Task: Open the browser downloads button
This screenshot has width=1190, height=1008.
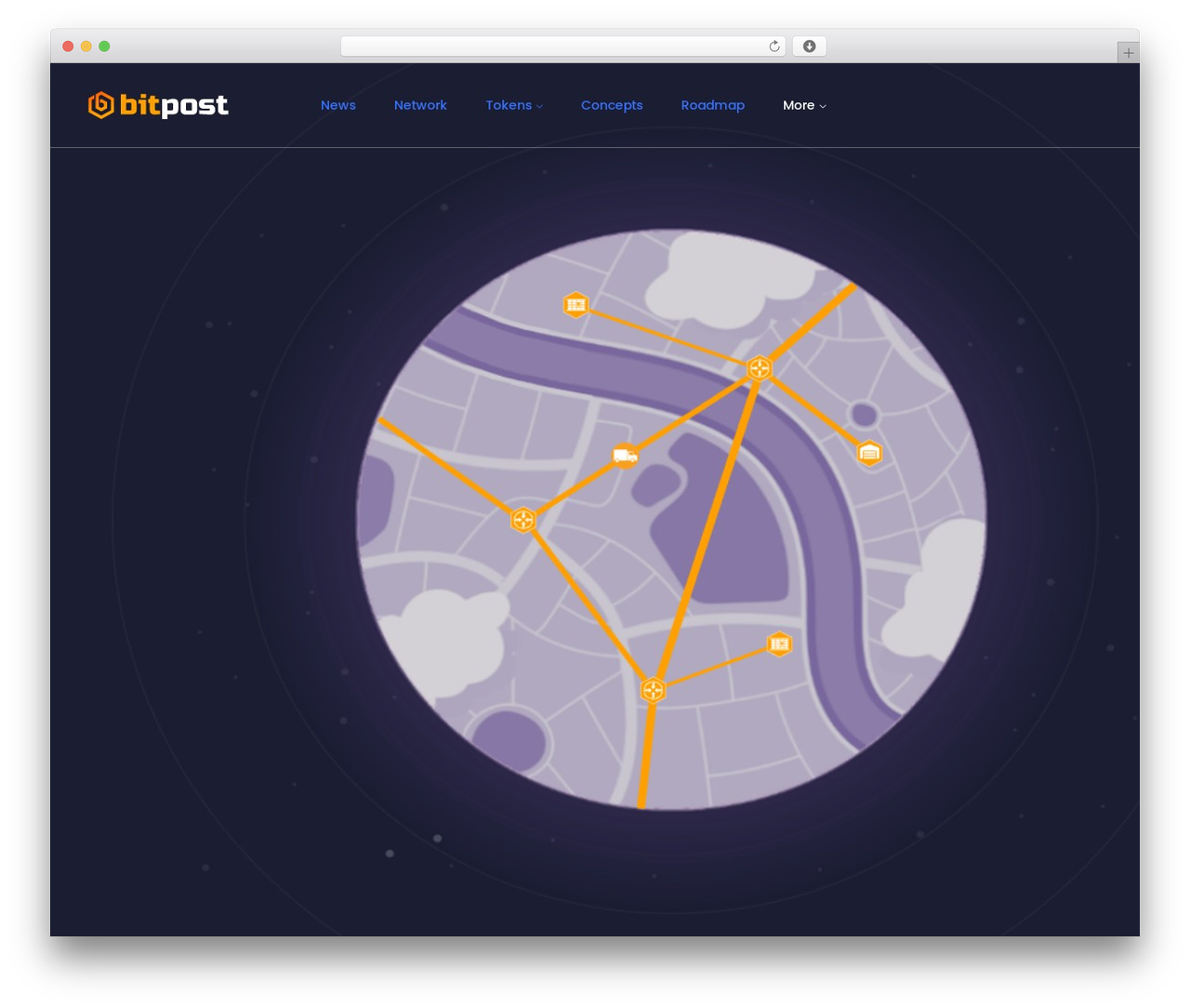Action: click(810, 46)
